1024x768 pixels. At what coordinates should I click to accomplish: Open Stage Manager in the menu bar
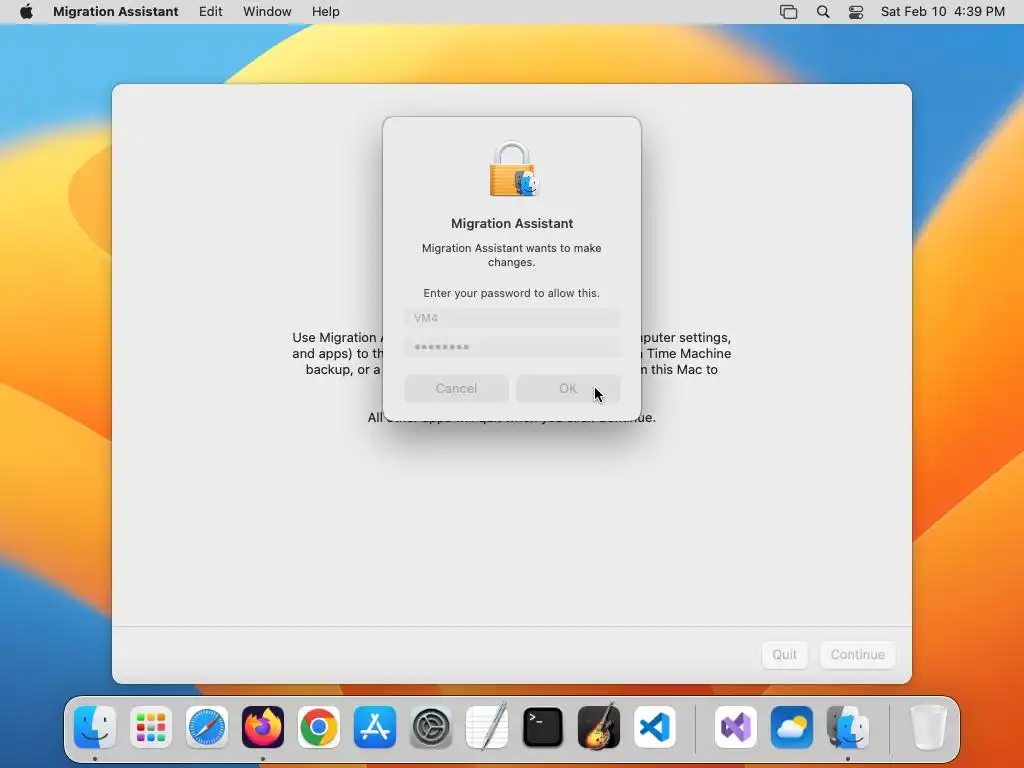pyautogui.click(x=788, y=12)
